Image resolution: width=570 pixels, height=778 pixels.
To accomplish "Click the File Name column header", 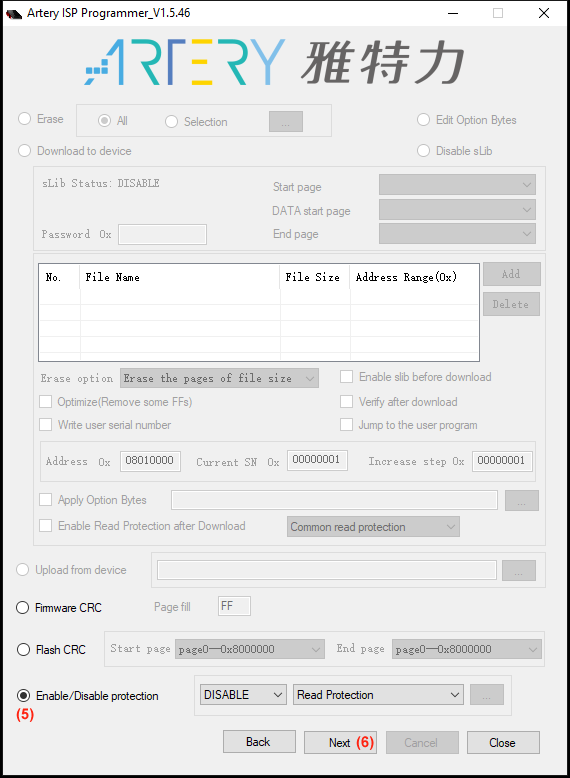I will coord(180,277).
